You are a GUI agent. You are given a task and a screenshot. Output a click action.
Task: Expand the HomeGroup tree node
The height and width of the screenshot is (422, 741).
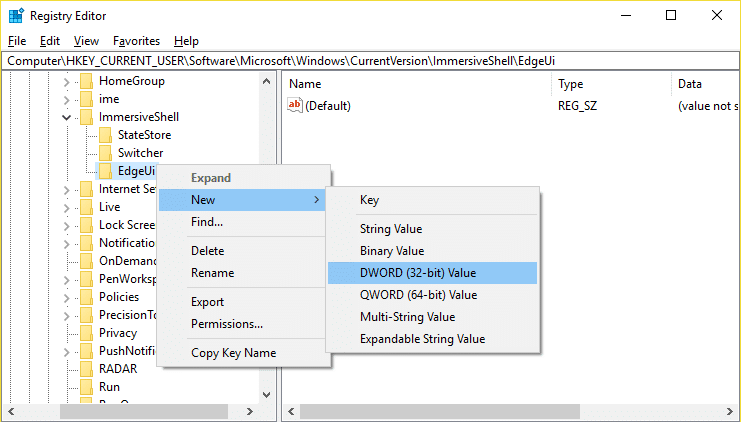pyautogui.click(x=66, y=82)
